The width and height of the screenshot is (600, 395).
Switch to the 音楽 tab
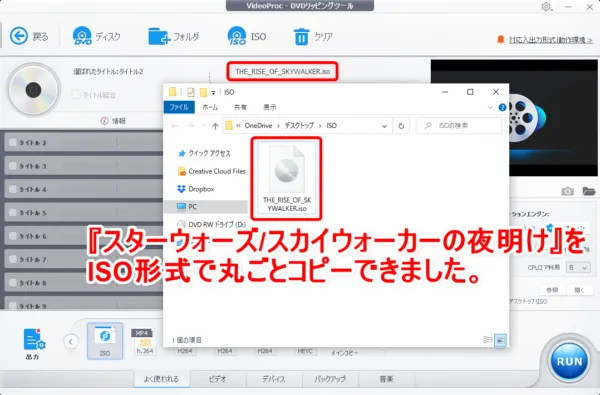[x=386, y=379]
